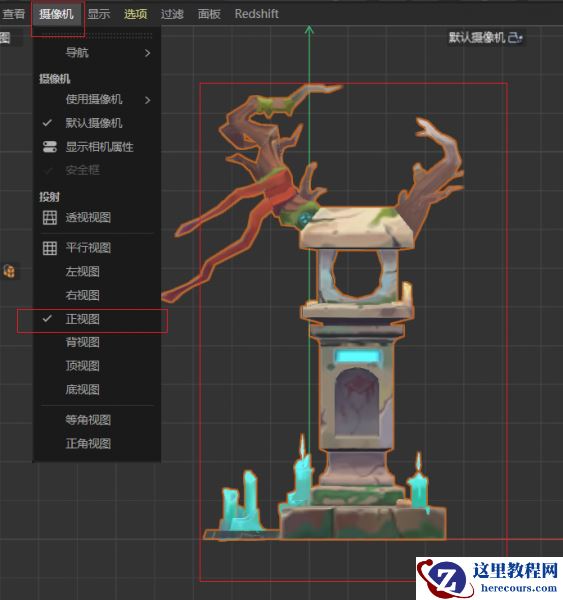This screenshot has height=600, width=563.
Task: Open the 选项 menu
Action: pos(135,14)
